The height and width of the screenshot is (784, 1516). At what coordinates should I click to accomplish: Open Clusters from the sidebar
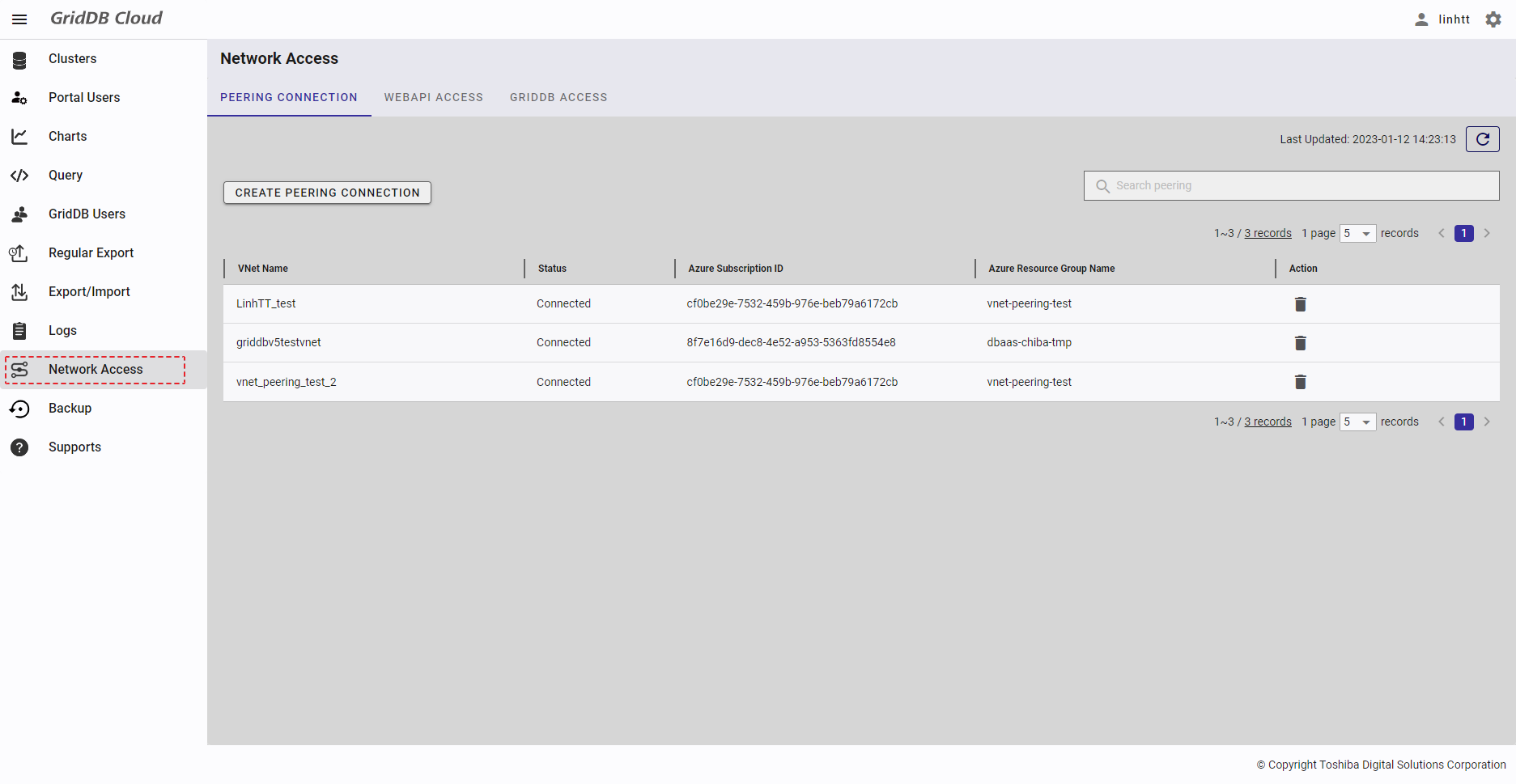click(72, 59)
